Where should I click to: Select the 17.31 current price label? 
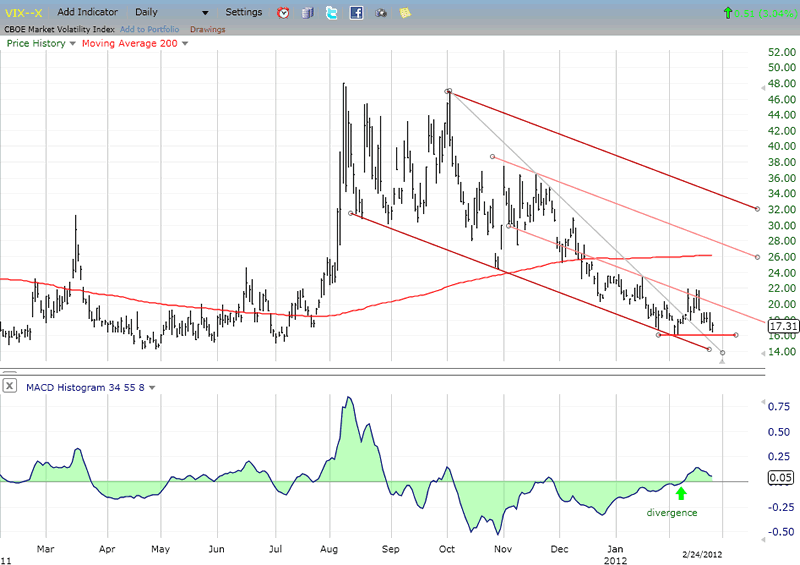tap(781, 326)
